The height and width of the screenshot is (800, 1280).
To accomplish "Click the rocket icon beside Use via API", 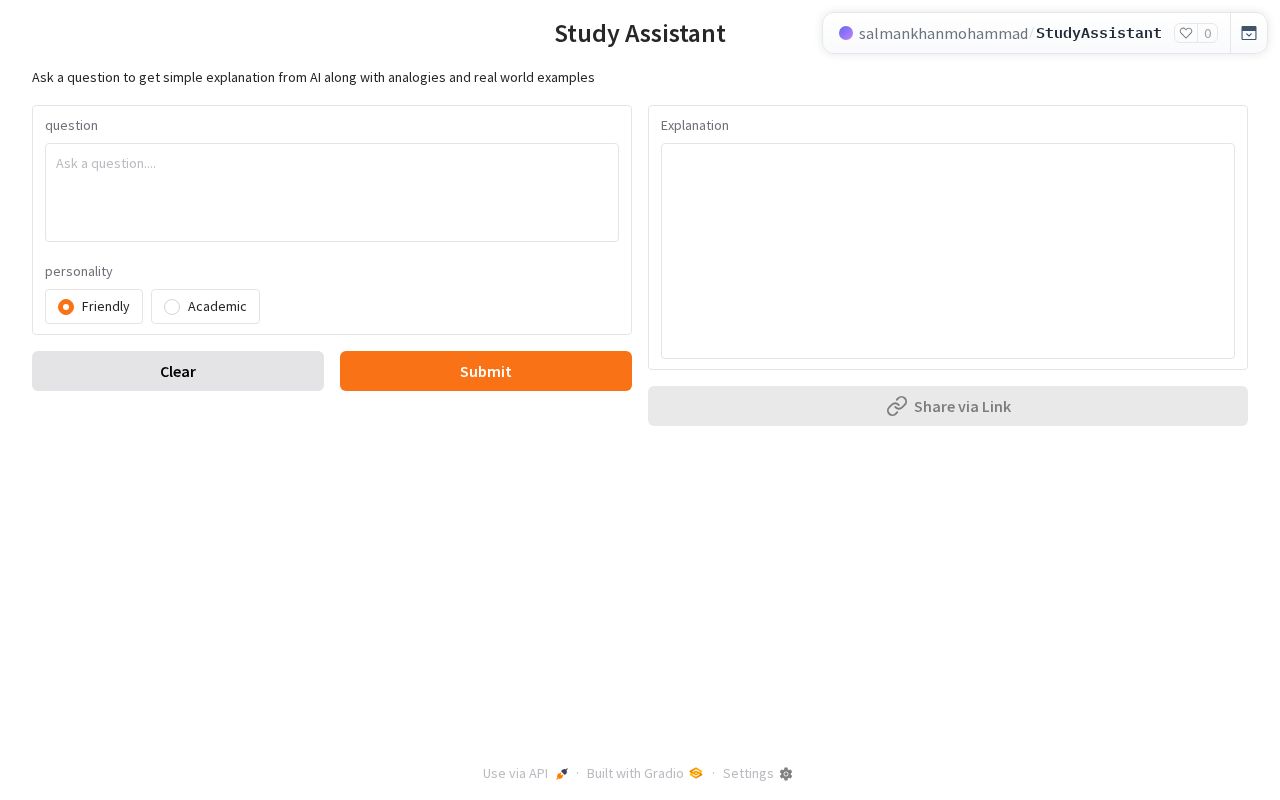I will (562, 774).
